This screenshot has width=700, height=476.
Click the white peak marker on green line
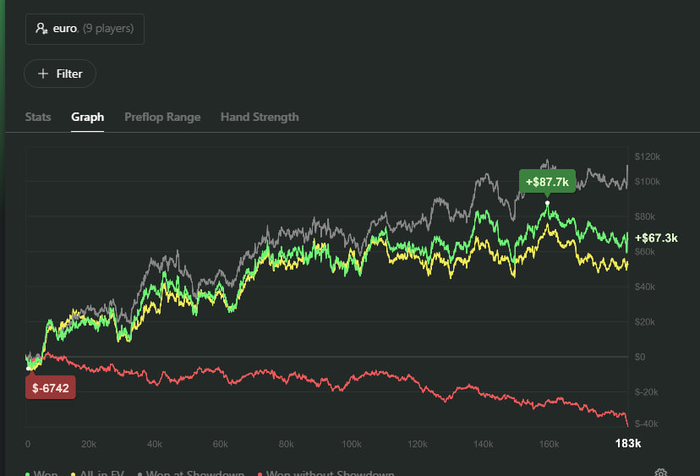point(547,203)
